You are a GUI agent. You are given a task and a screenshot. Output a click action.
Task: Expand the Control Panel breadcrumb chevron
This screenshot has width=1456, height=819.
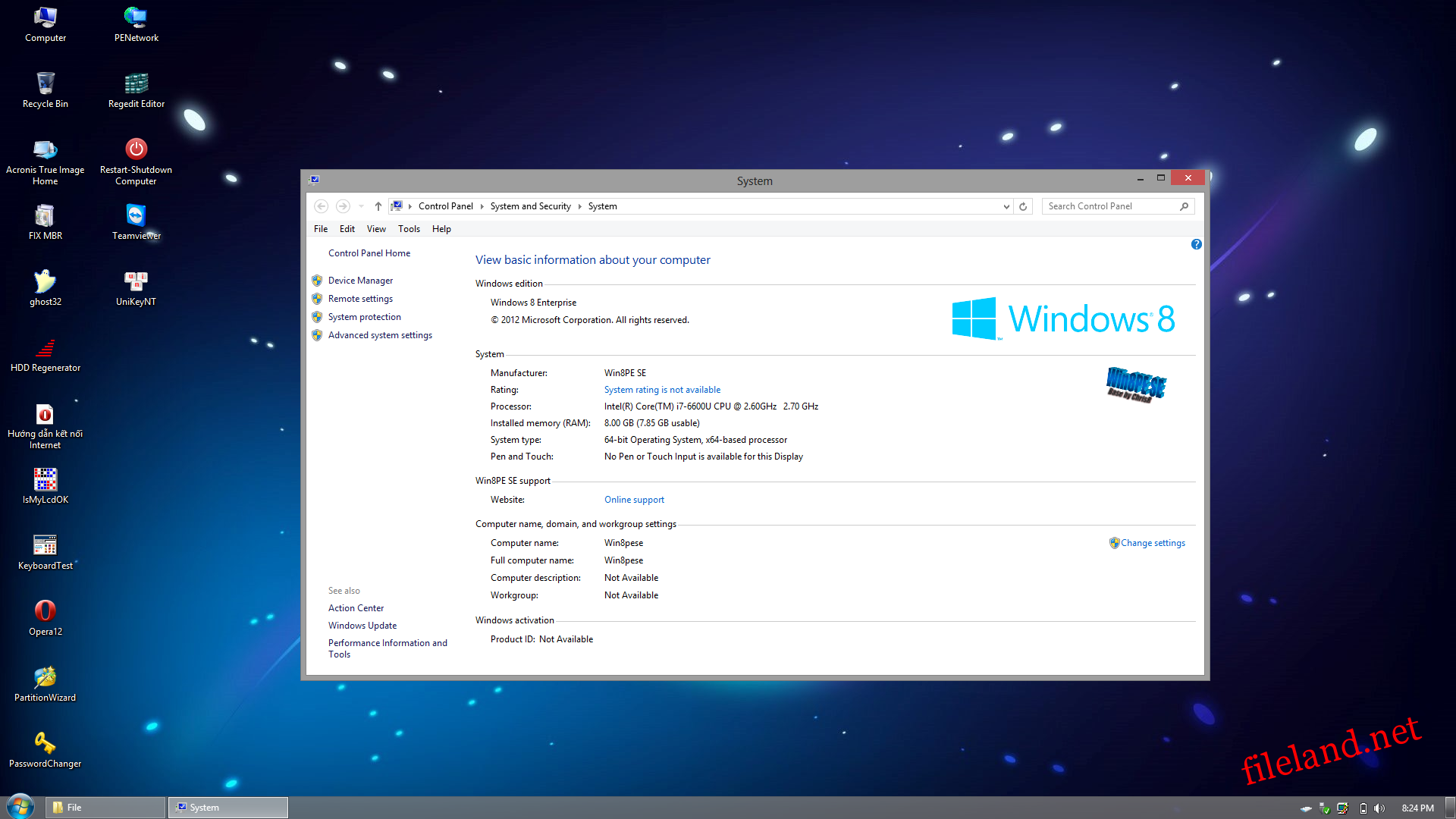(x=482, y=206)
